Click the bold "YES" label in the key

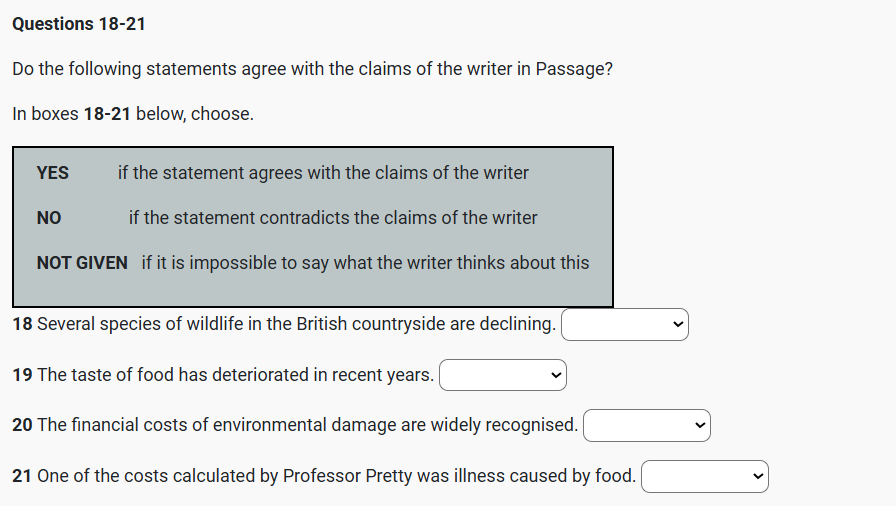pos(53,173)
